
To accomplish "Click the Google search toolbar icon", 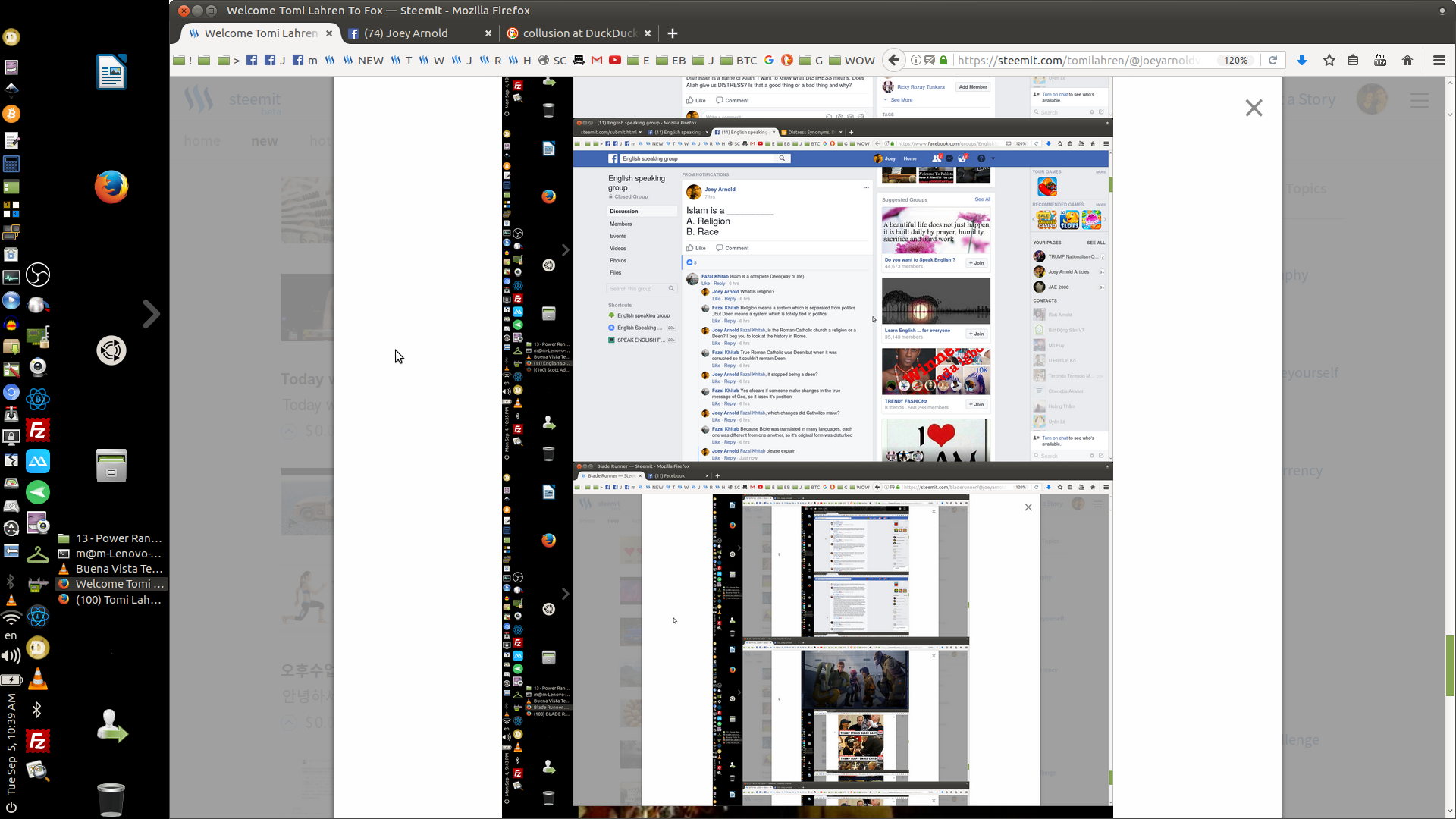I will point(769,60).
